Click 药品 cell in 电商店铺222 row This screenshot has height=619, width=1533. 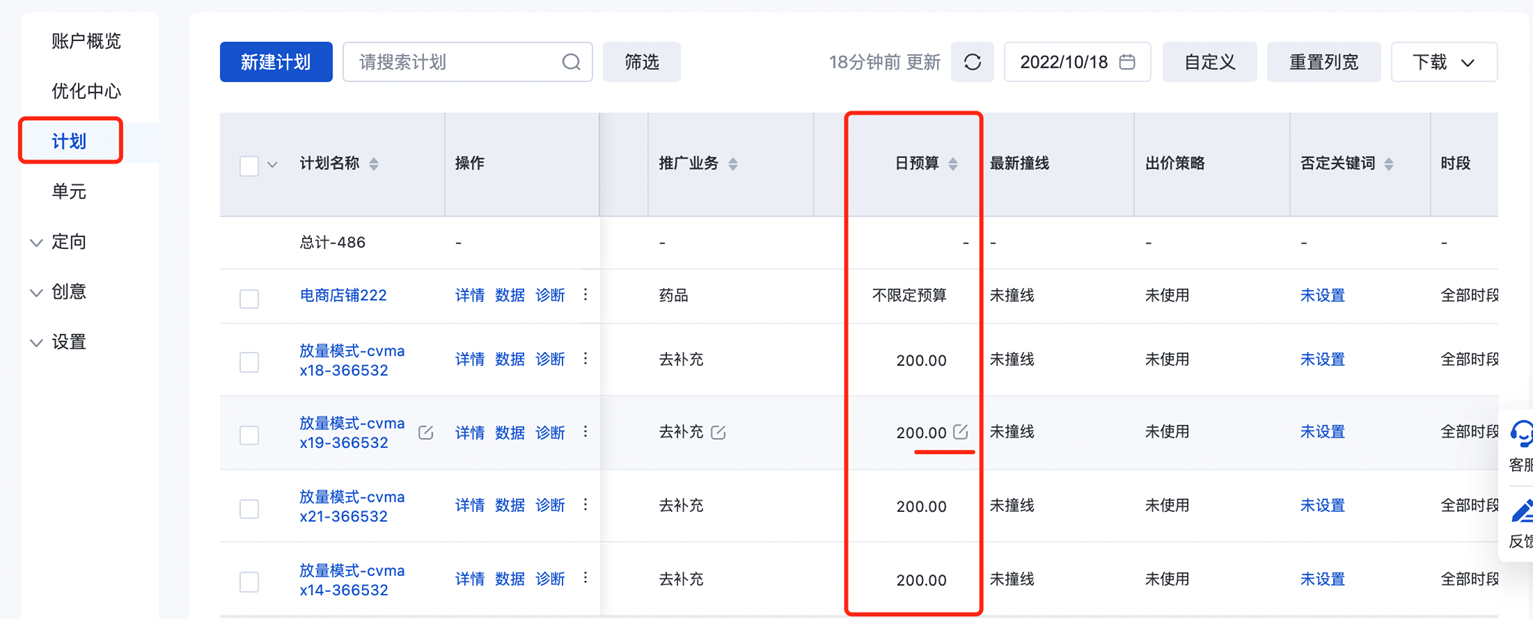(674, 295)
